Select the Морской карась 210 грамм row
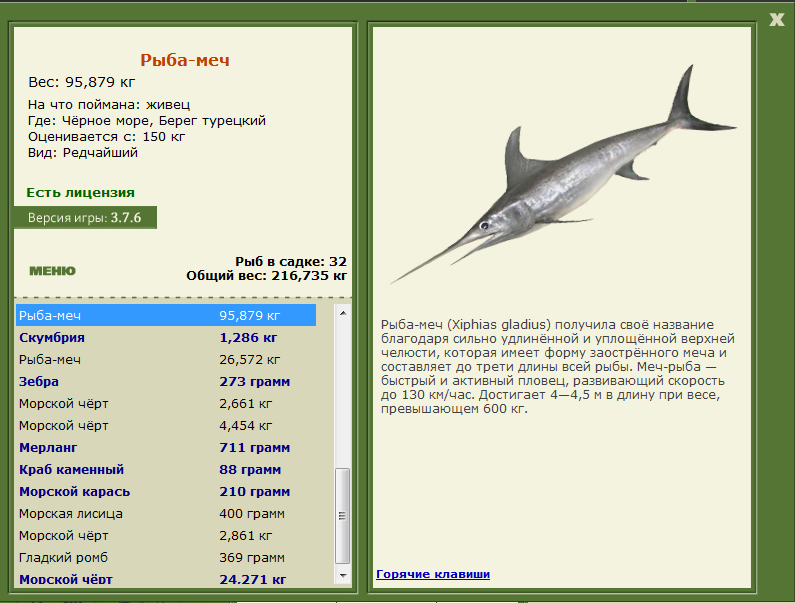795x603 pixels. 166,491
